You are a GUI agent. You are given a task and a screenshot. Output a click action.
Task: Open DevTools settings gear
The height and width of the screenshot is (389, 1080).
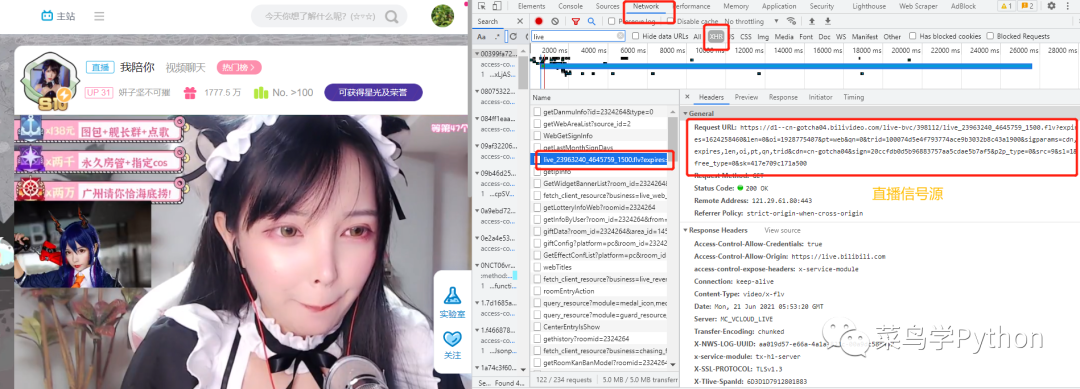(x=1051, y=6)
